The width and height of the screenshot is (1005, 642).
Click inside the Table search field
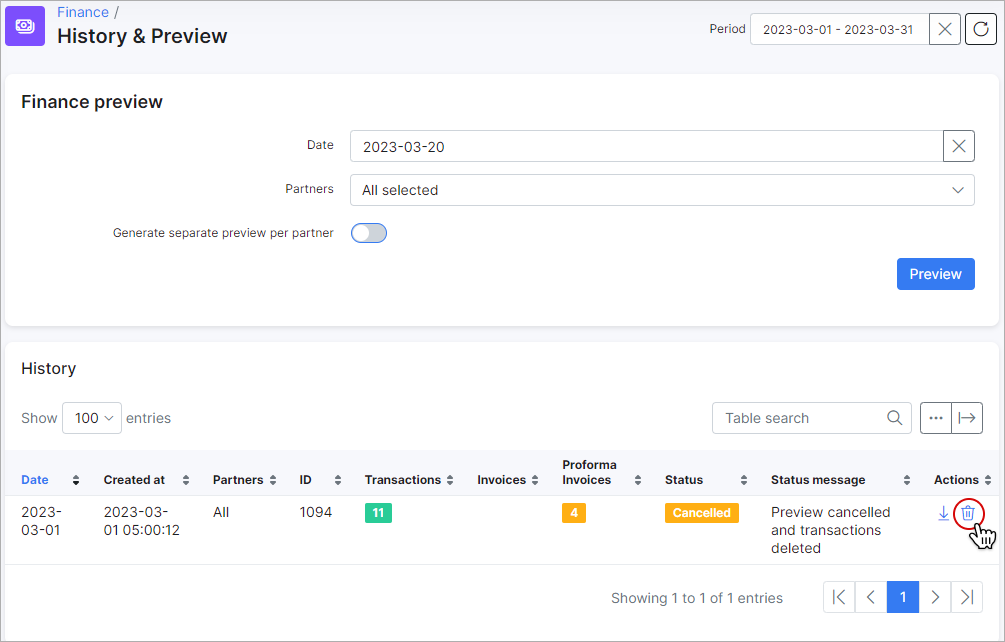click(x=800, y=417)
